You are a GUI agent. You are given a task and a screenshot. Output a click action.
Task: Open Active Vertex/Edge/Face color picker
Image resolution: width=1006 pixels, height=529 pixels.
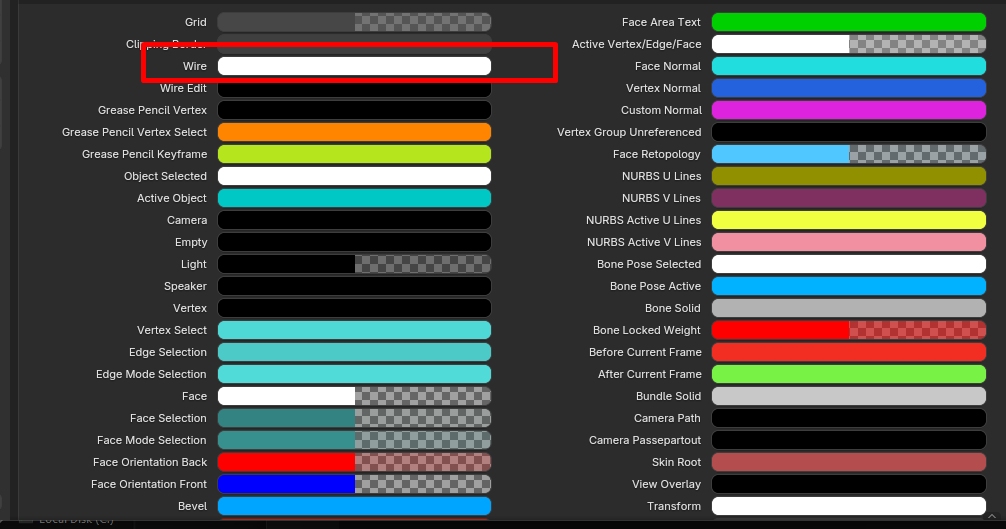pyautogui.click(x=849, y=44)
